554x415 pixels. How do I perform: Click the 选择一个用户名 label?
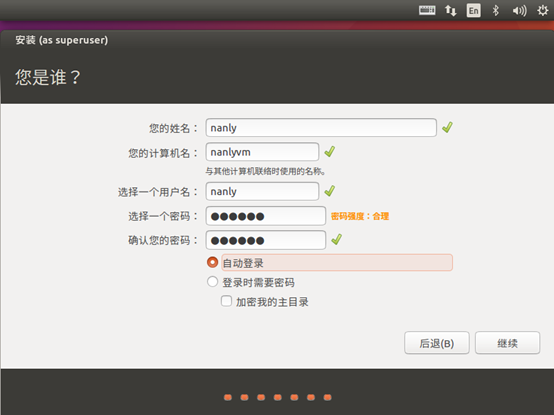[158, 192]
